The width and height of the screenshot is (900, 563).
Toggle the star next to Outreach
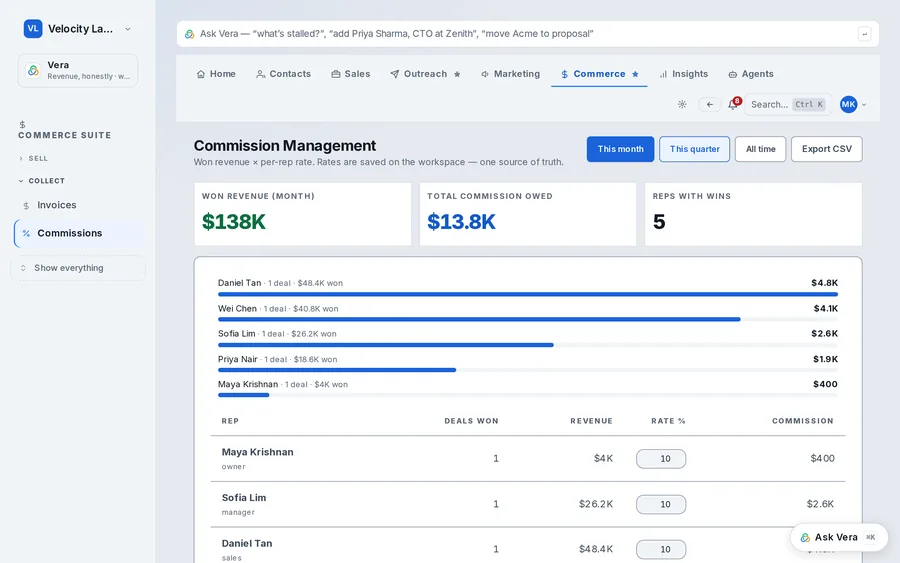(457, 74)
